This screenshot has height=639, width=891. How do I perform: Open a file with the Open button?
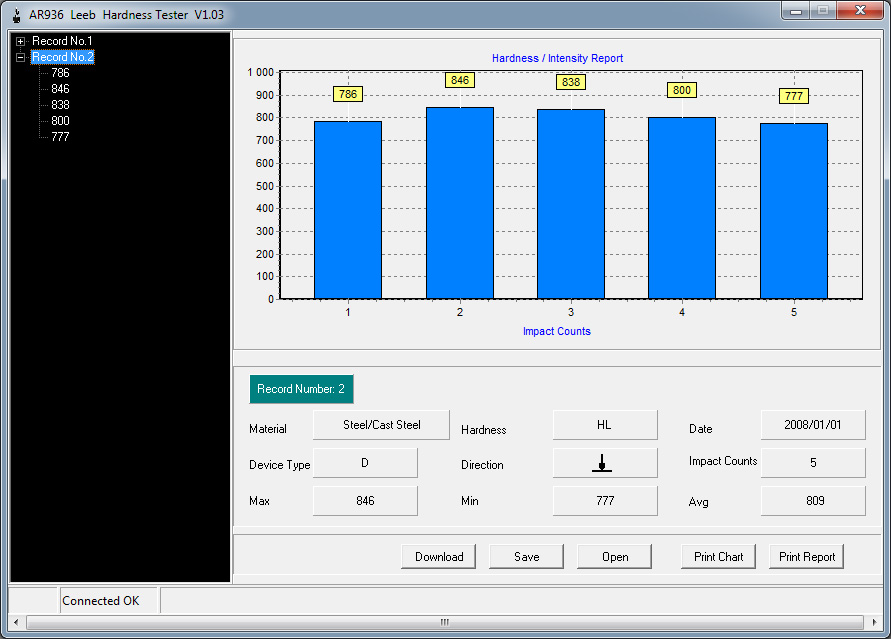[614, 557]
